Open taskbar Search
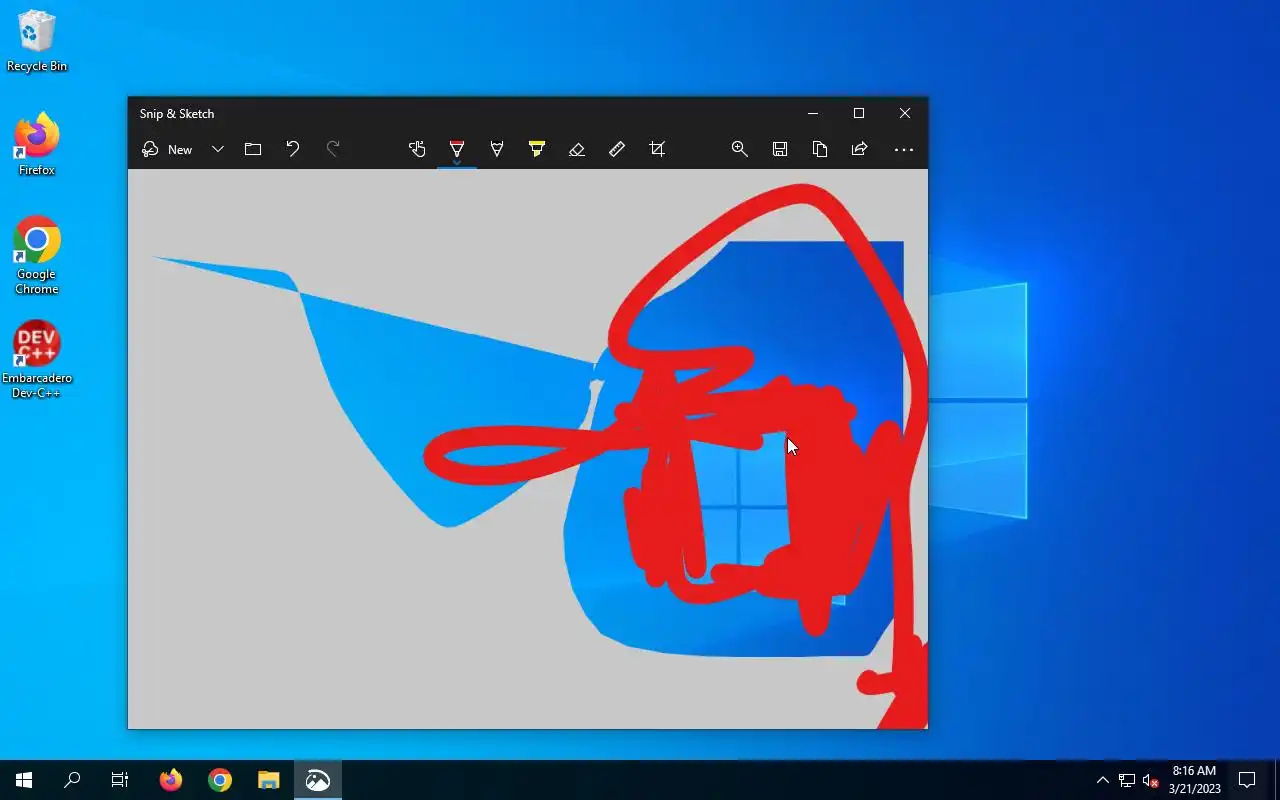This screenshot has height=800, width=1280. [72, 780]
